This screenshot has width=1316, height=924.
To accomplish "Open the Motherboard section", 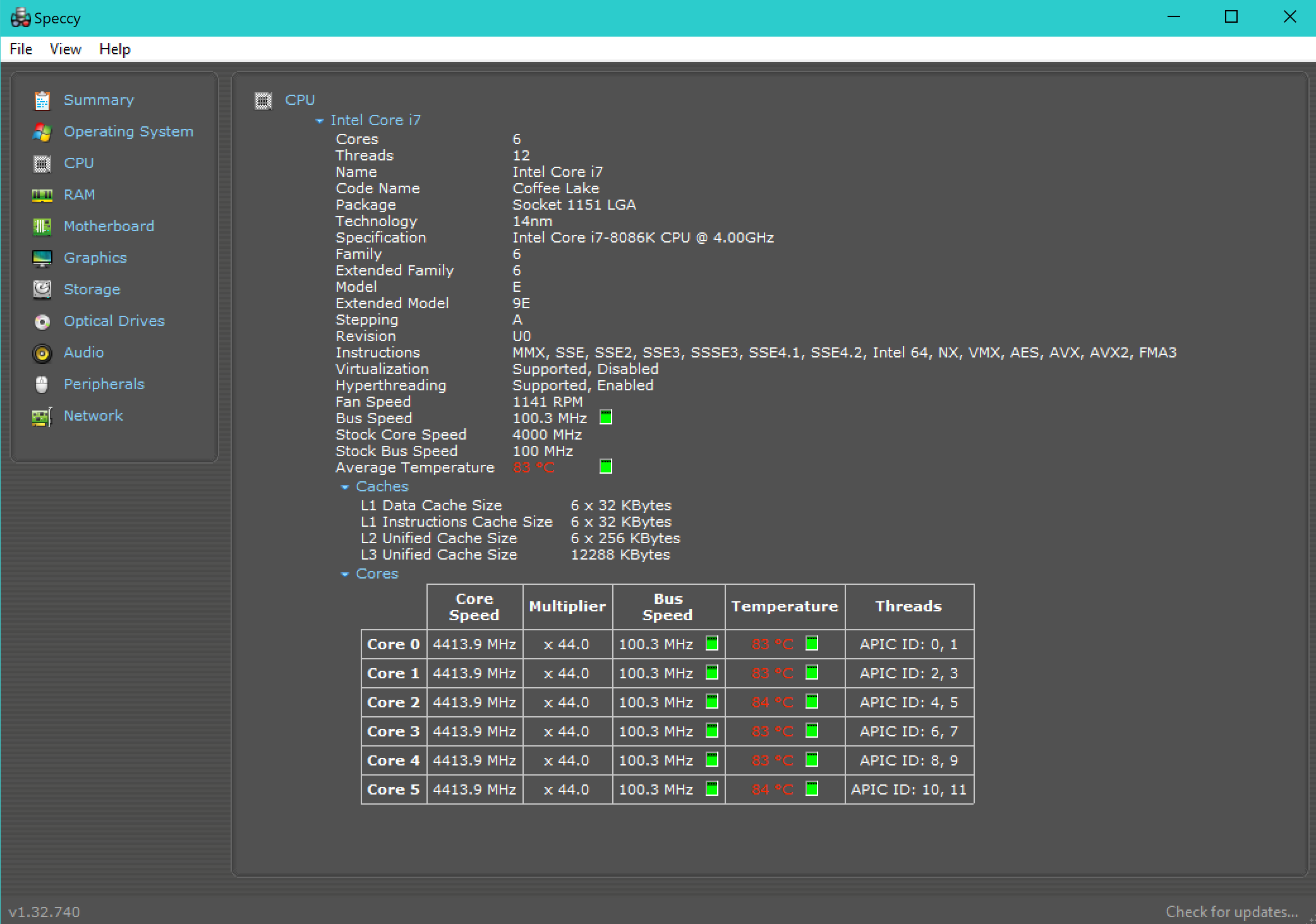I will 109,226.
